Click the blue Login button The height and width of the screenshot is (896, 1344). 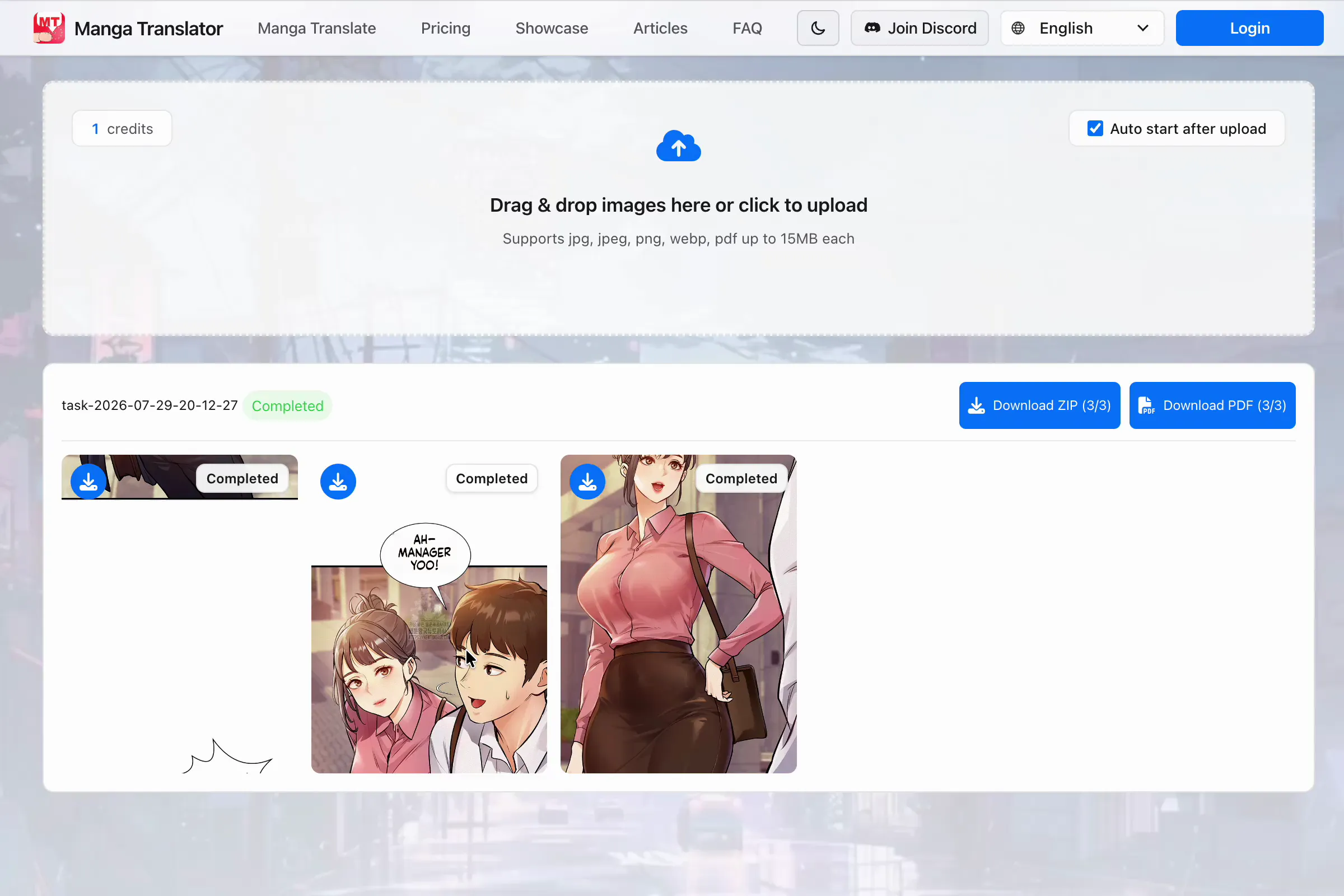tap(1250, 28)
